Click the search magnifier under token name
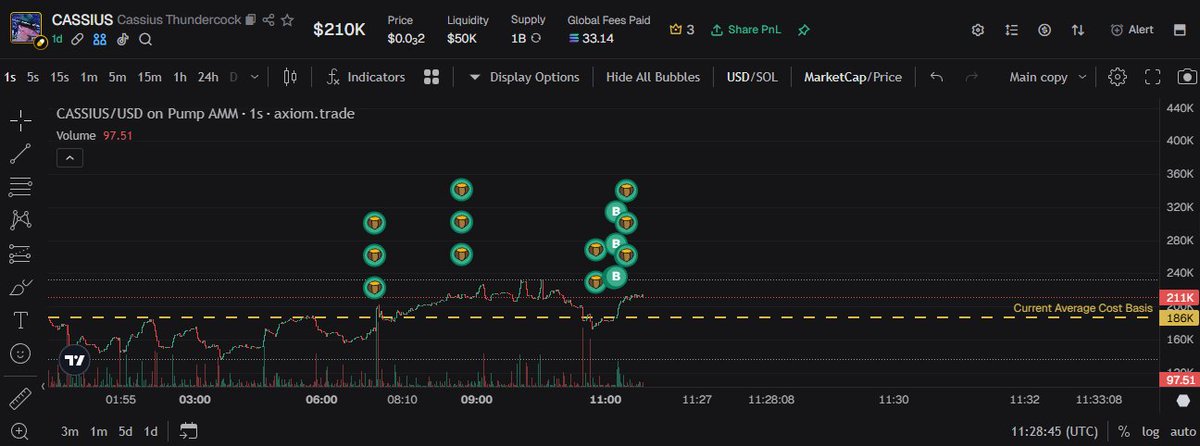Screen dimensions: 1200x446 point(146,40)
